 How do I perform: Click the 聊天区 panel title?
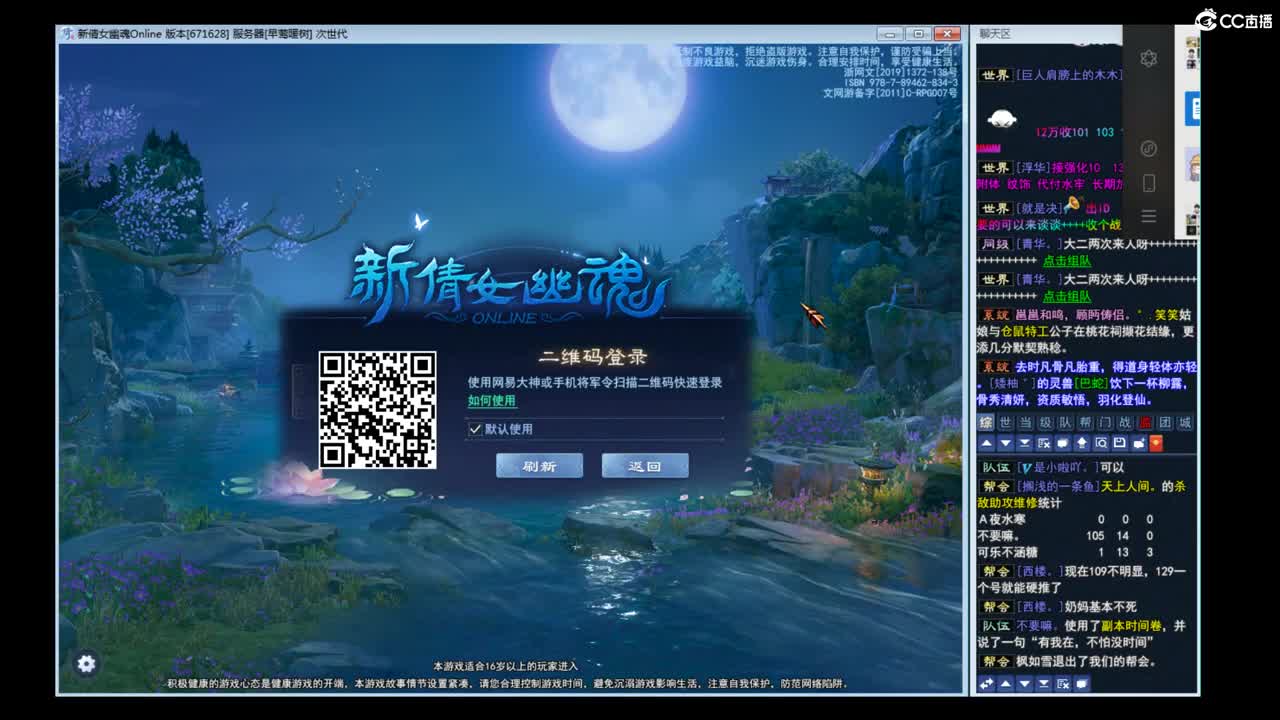tap(995, 33)
